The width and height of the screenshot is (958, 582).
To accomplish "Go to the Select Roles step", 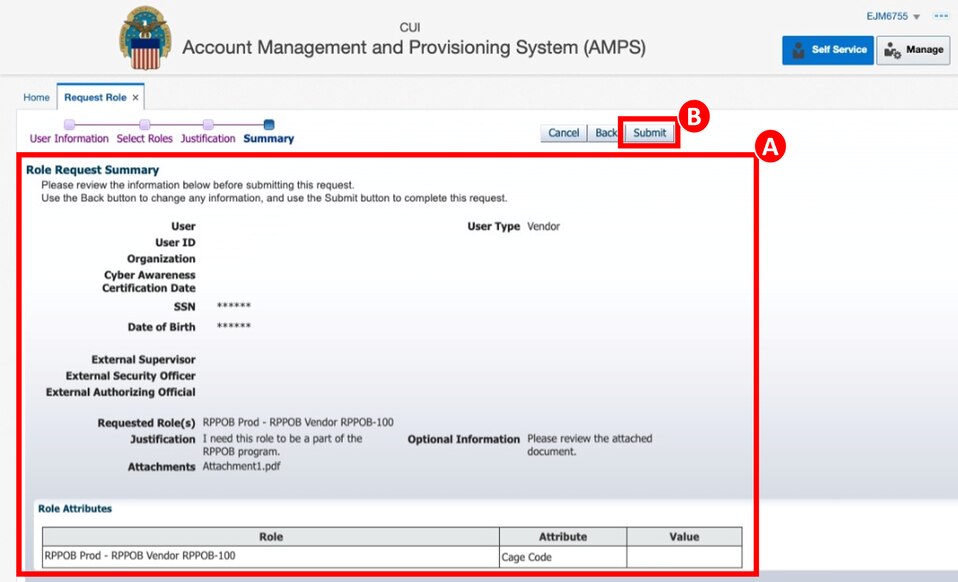I will tap(144, 138).
